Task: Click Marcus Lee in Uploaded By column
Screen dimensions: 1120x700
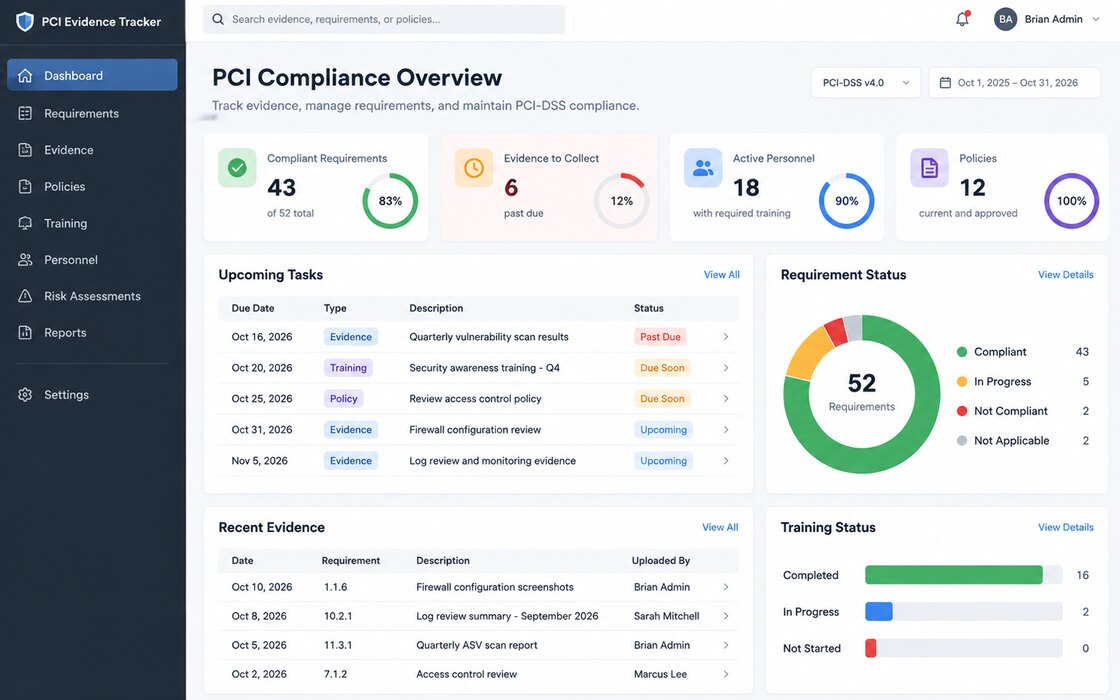Action: 660,674
